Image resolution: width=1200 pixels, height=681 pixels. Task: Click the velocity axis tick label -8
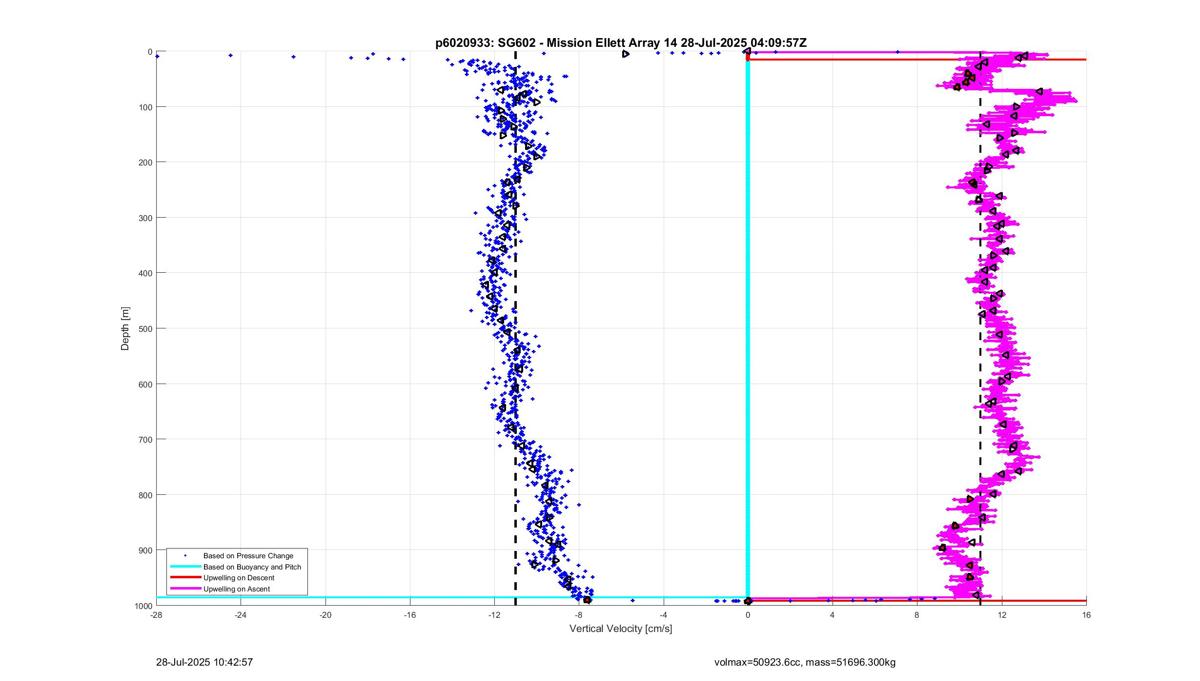pos(579,615)
